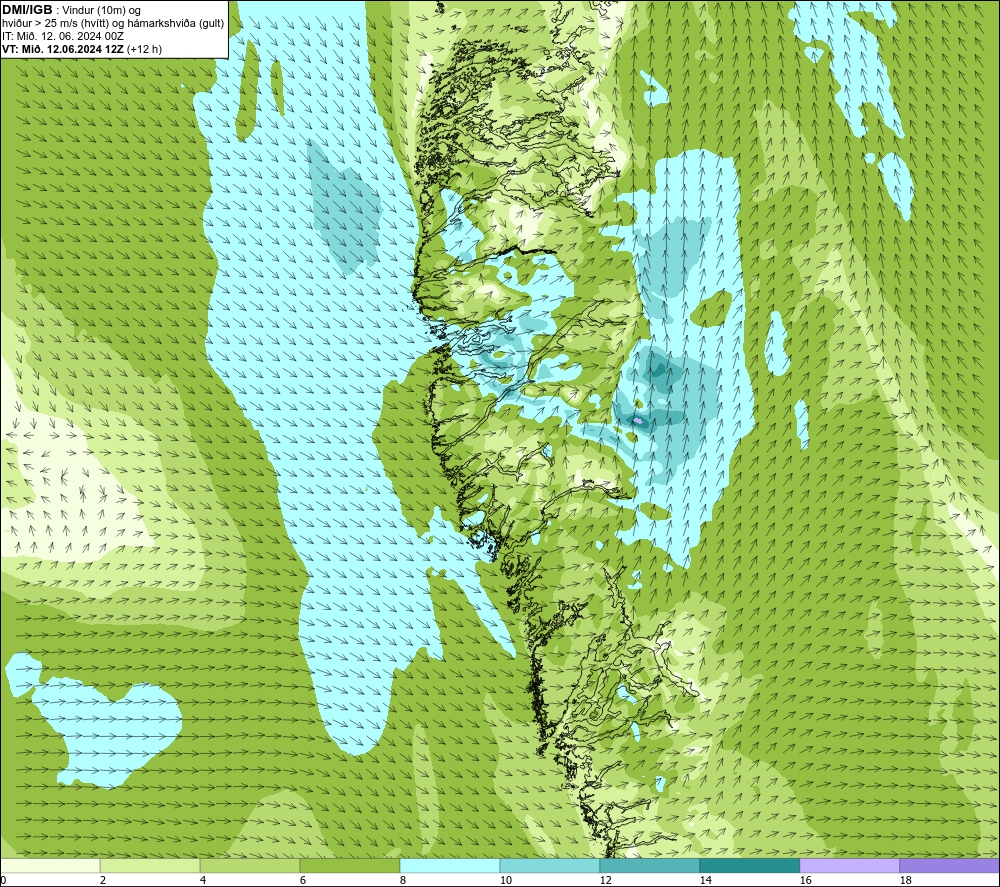Click the 0–2 m/s pale legend swatch
Image resolution: width=1000 pixels, height=887 pixels.
50,865
